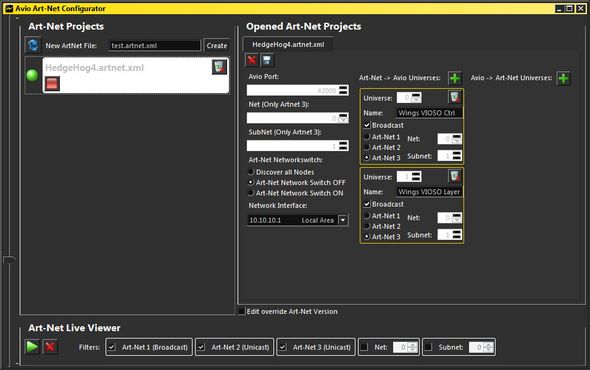
Task: Toggle Art-Net 1 (Broadcast) filter
Action: click(x=112, y=347)
